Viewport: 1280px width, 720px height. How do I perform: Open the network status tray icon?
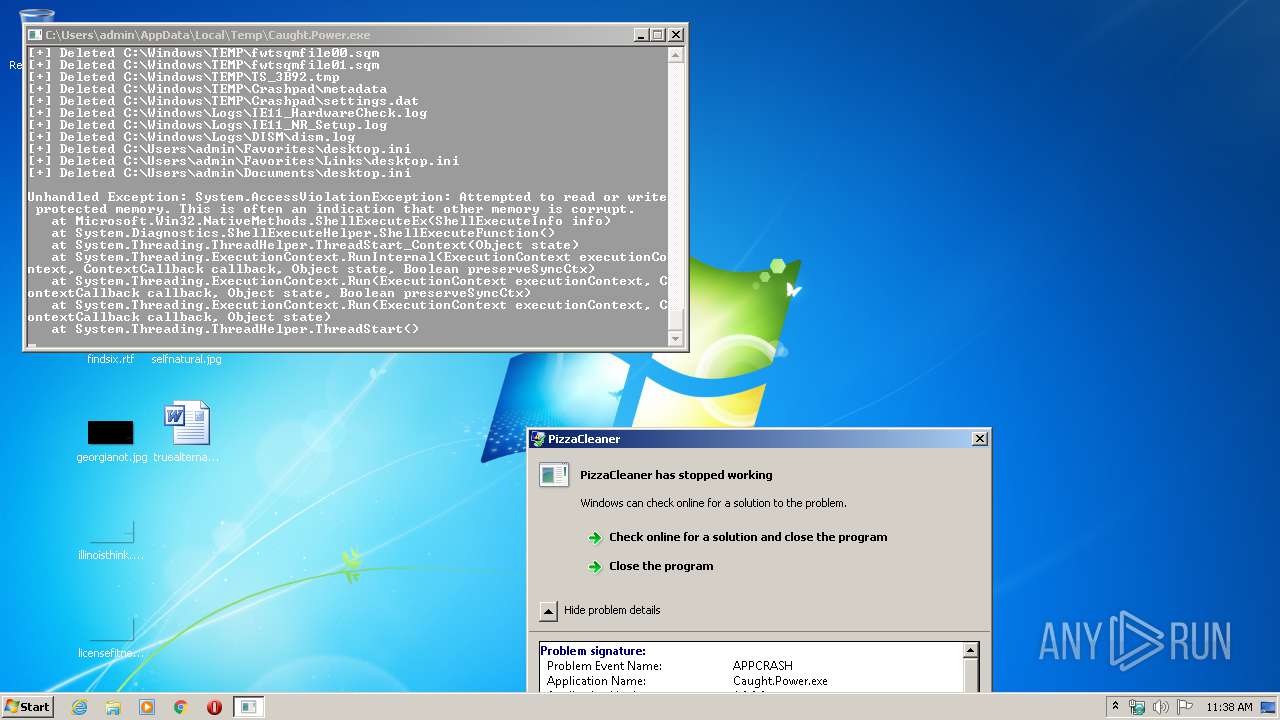point(1137,707)
